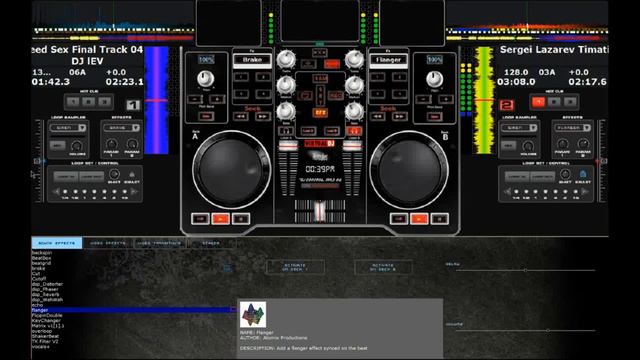Click the Flanger plugin thumbnail image

pyautogui.click(x=253, y=315)
